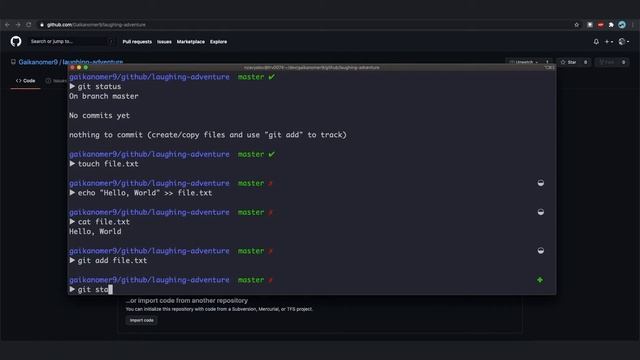
Task: Star the repository
Action: coord(568,62)
